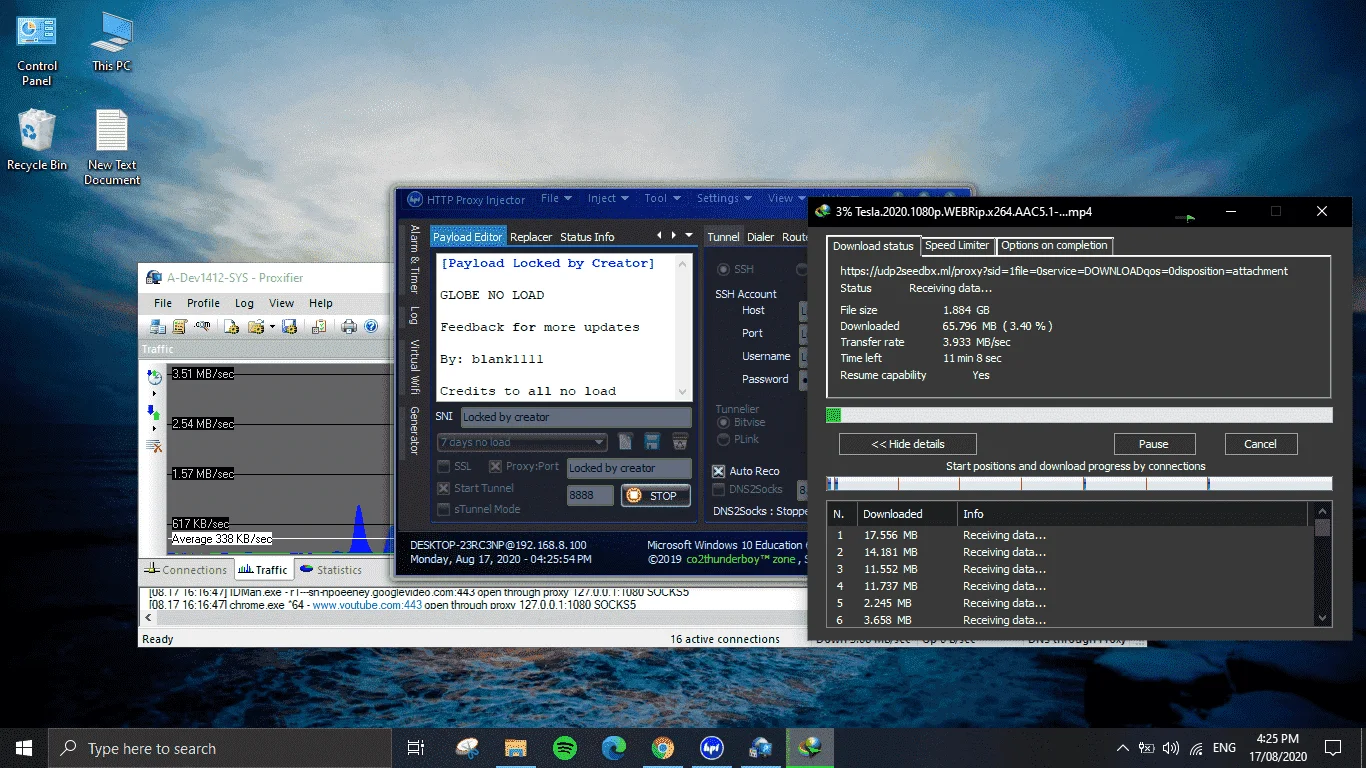
Task: Switch to the Speed Limiter tab in download window
Action: [957, 245]
